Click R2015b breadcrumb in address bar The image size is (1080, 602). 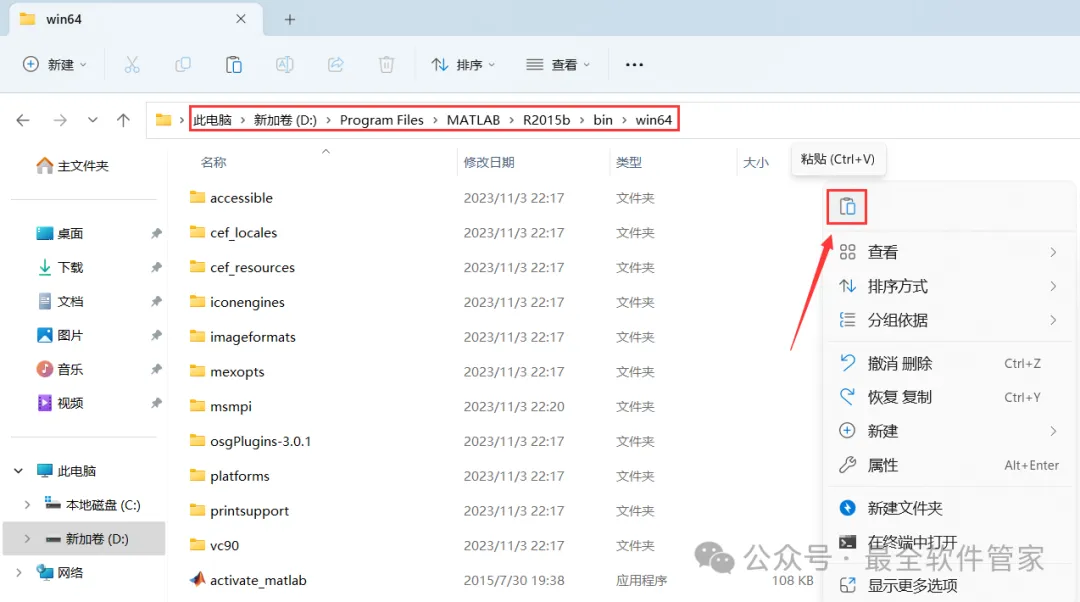tap(546, 120)
